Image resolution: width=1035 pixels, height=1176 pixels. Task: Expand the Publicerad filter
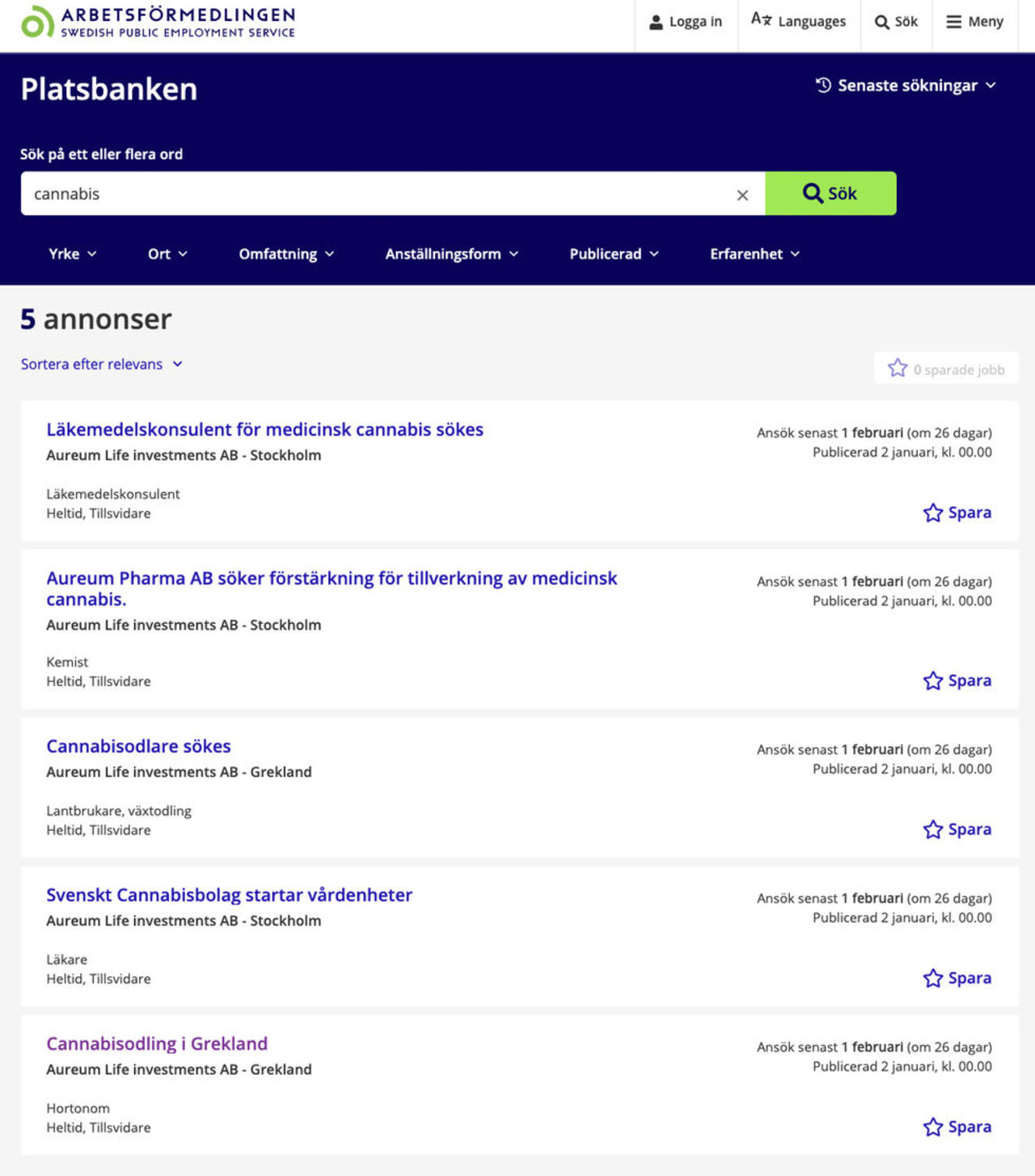(614, 254)
